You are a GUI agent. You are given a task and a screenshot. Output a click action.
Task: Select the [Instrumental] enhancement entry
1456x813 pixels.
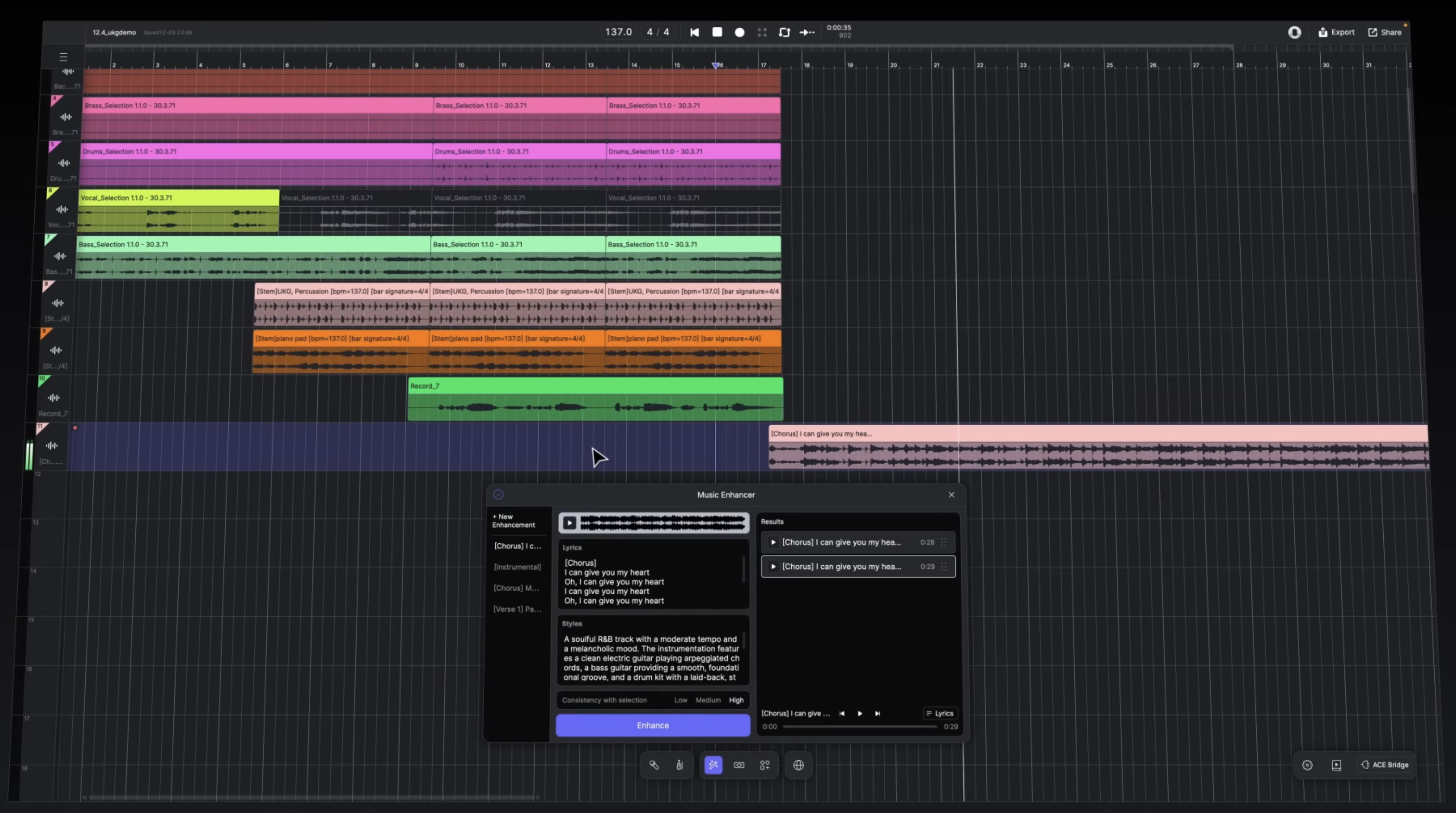(x=517, y=567)
